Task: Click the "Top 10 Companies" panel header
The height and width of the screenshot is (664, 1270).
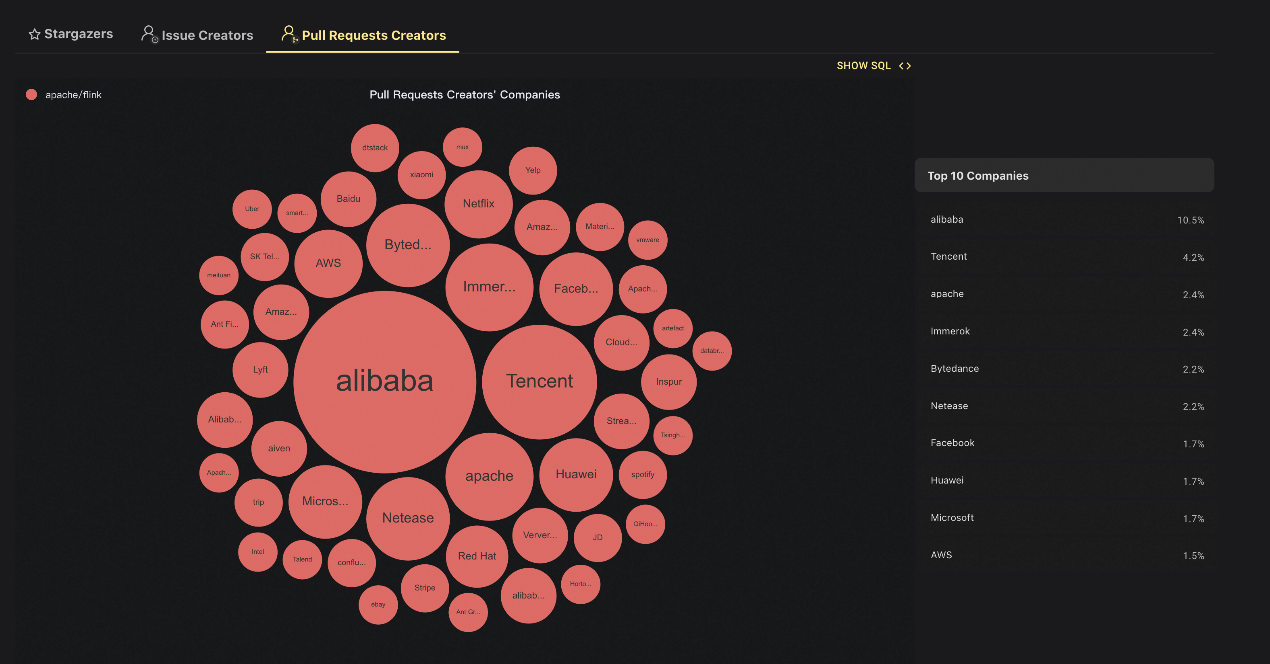Action: tap(1064, 175)
